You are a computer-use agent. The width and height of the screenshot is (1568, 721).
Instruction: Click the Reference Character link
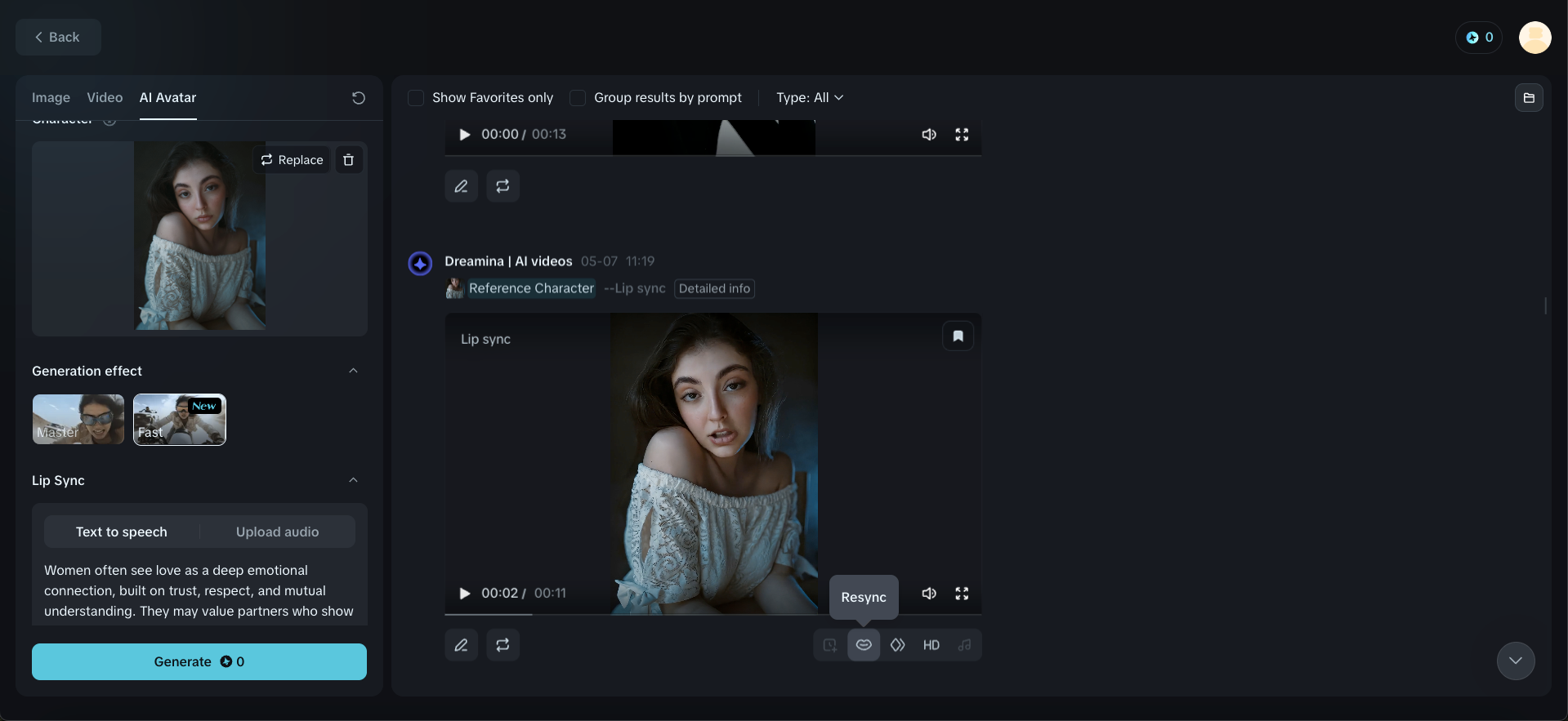click(x=531, y=288)
